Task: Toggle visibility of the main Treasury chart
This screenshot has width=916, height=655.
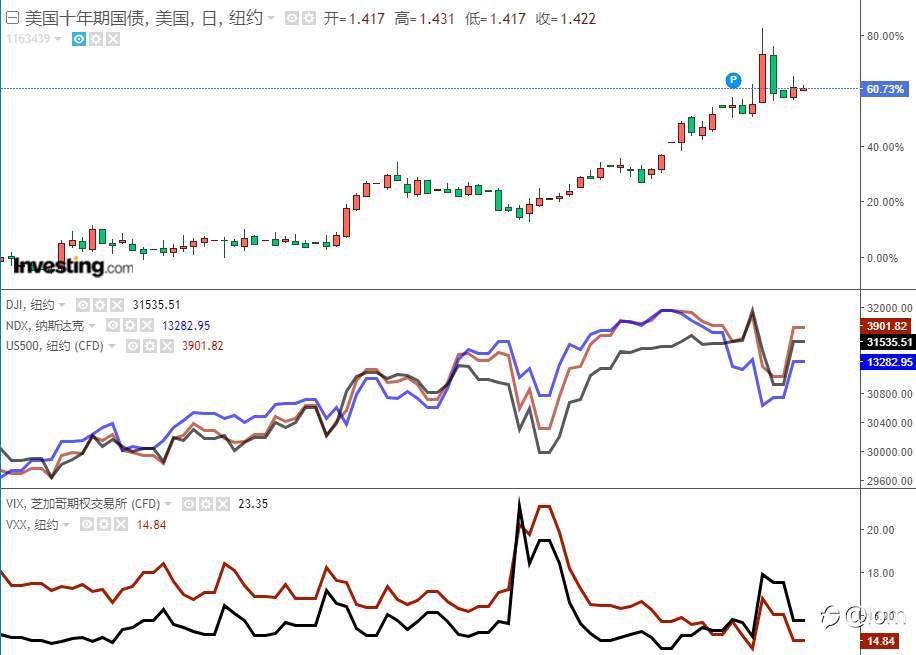Action: 292,16
